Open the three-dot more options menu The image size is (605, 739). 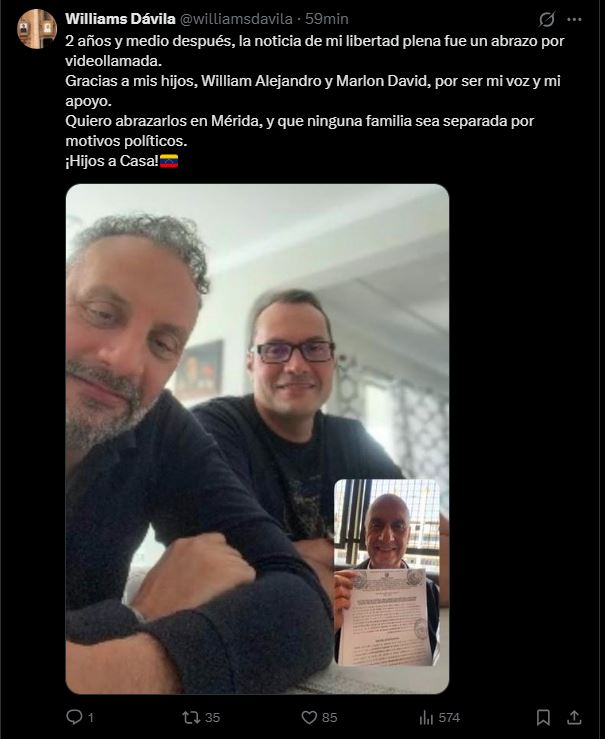574,19
